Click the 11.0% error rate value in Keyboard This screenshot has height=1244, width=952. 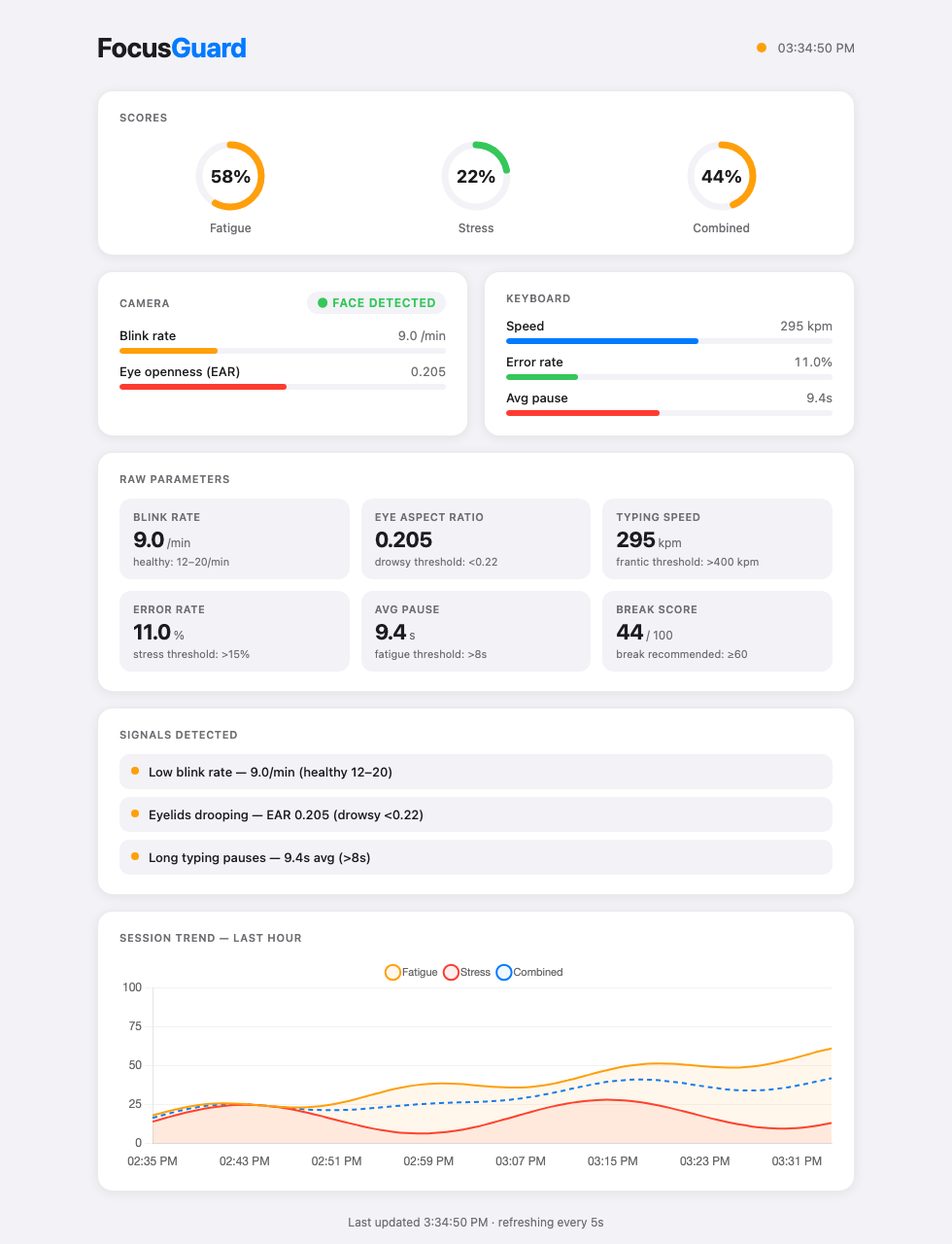pos(813,362)
